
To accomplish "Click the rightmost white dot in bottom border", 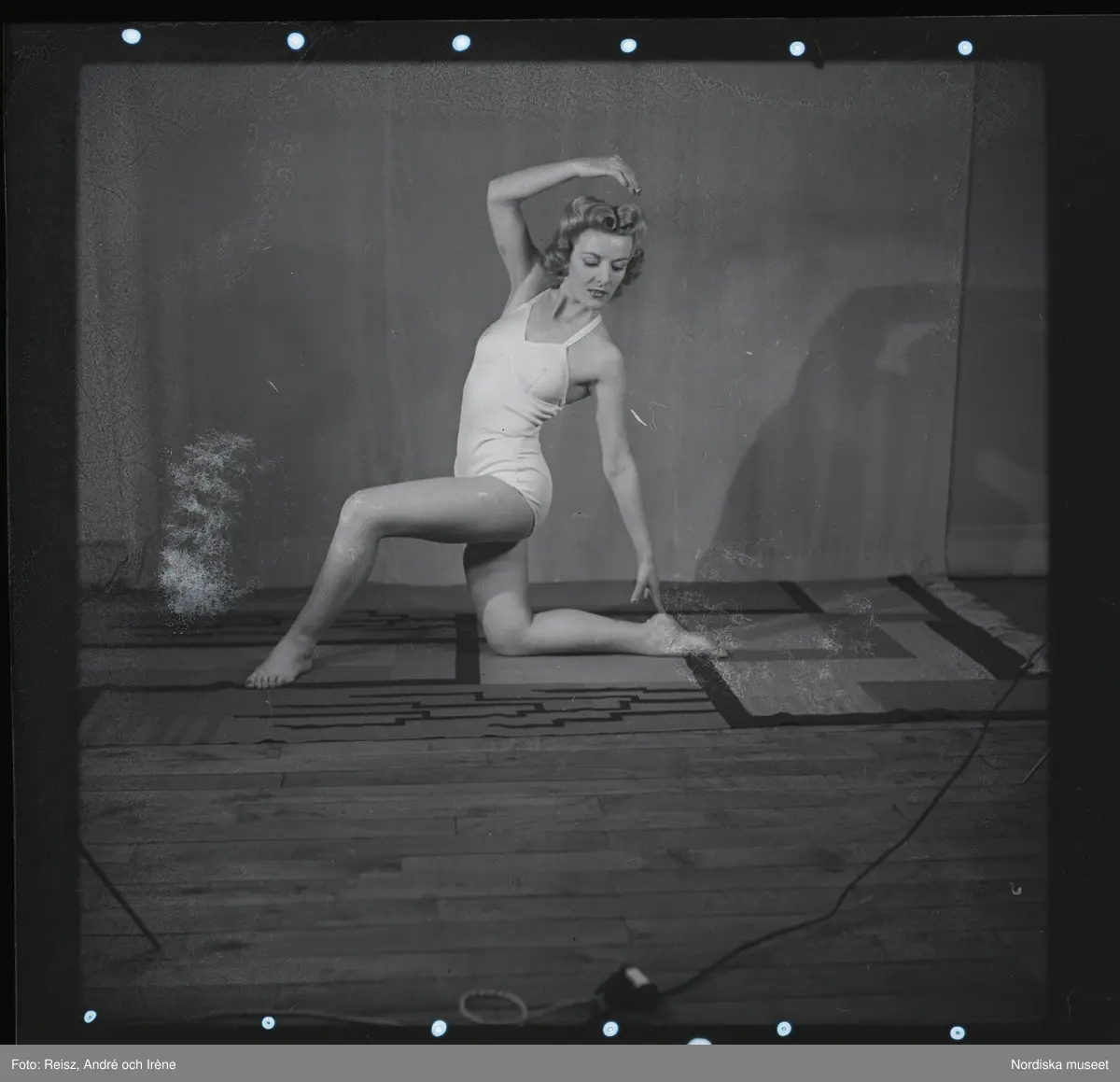I will 957,1033.
